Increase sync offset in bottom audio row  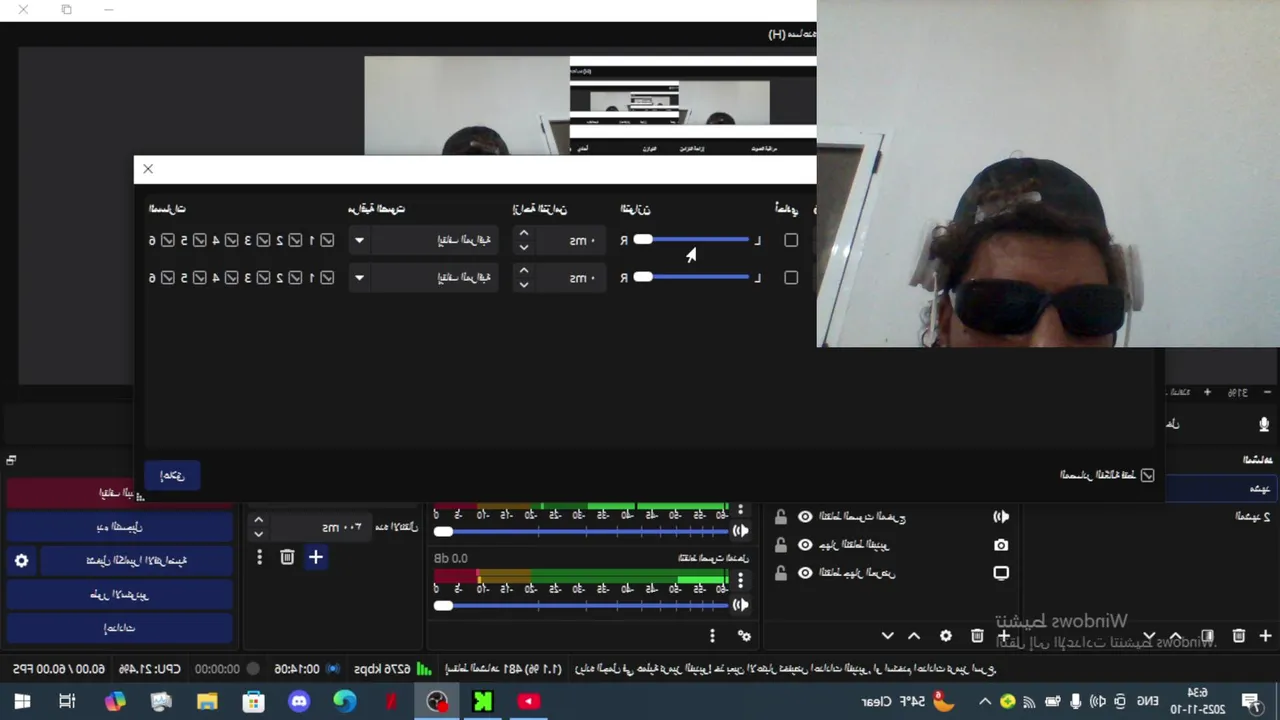(523, 272)
